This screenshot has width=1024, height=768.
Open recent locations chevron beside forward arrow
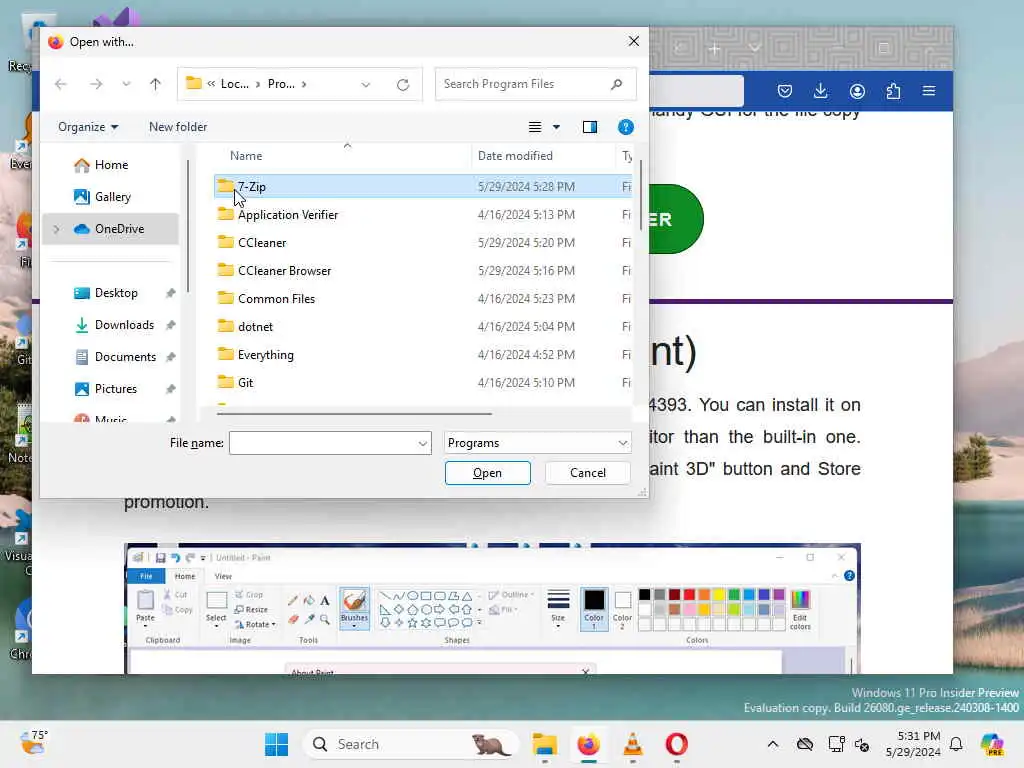tap(126, 84)
